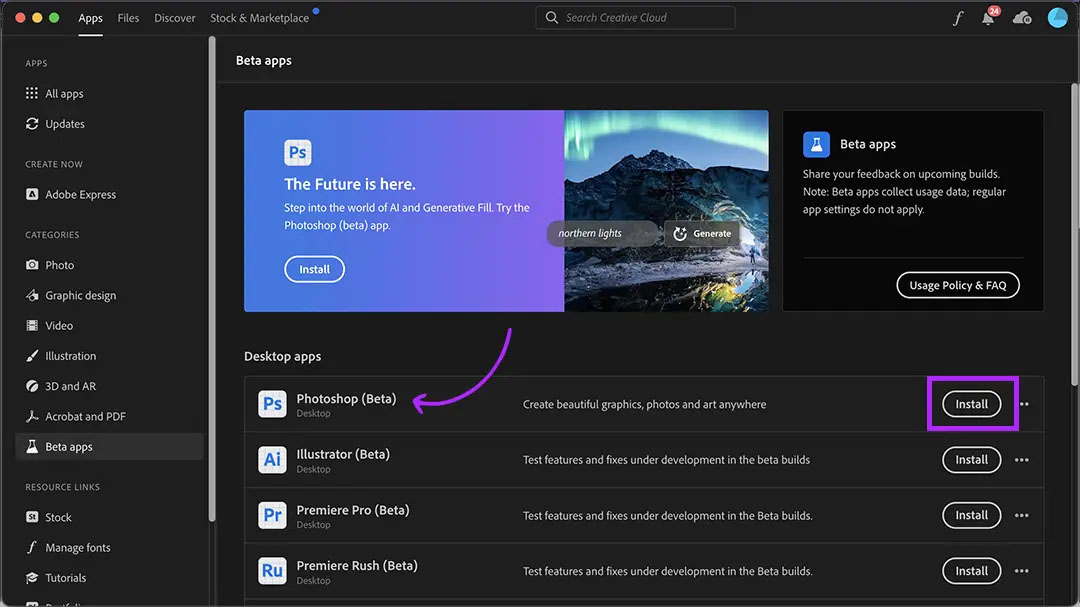
Task: Switch to the Apps tab
Action: click(90, 18)
